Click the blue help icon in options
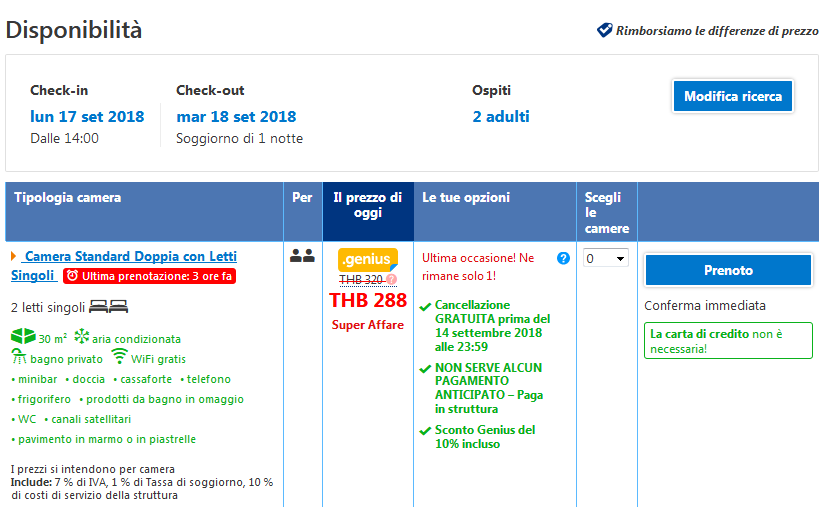This screenshot has width=824, height=507. [x=563, y=258]
